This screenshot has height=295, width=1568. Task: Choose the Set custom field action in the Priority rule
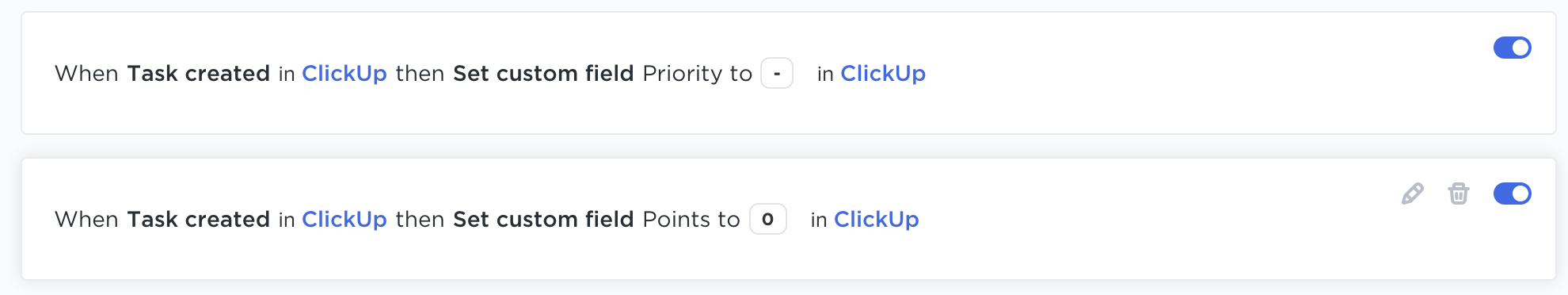coord(543,73)
